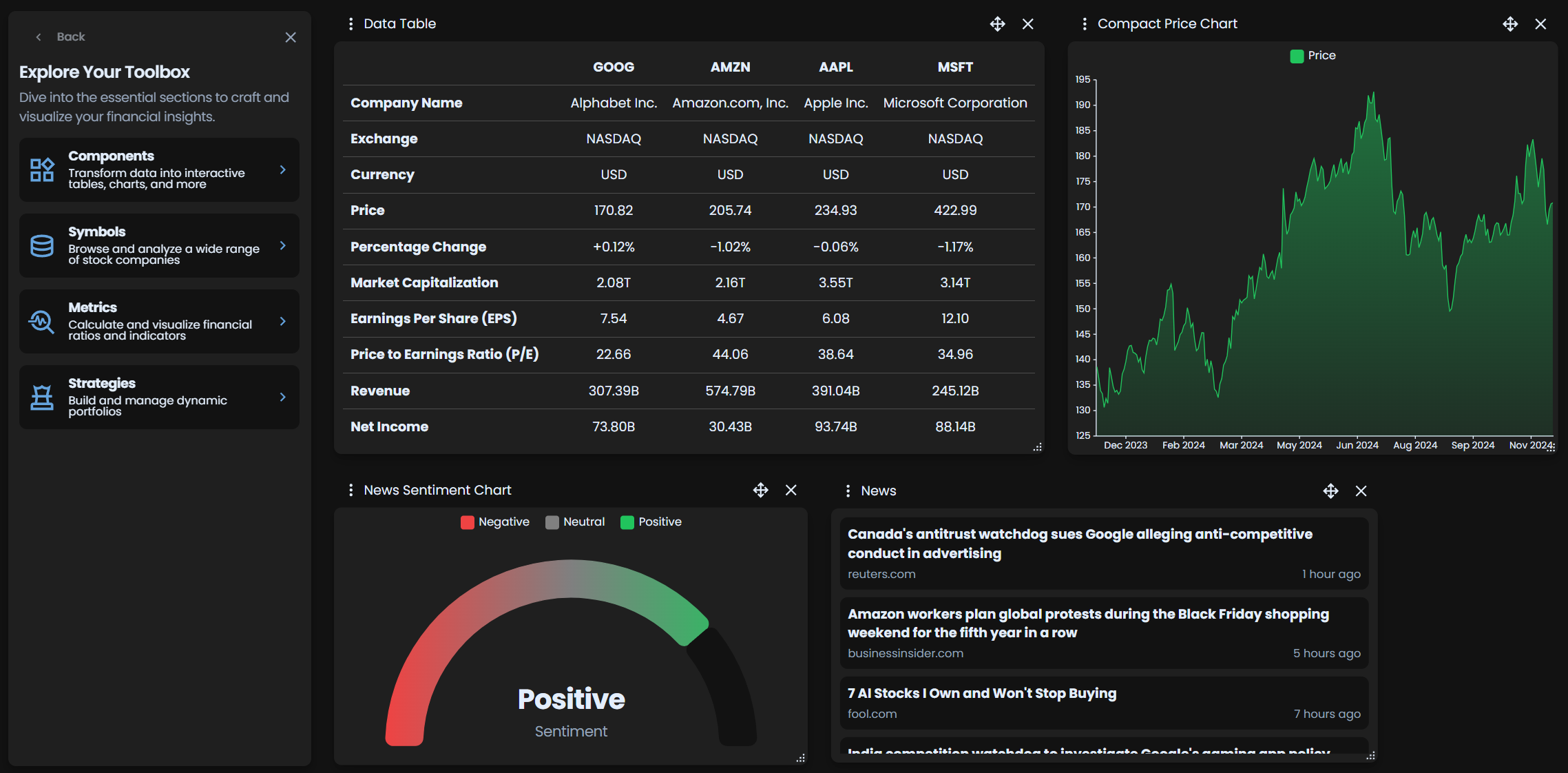
Task: Click the Compact Price Chart resize grip
Action: [x=1551, y=447]
